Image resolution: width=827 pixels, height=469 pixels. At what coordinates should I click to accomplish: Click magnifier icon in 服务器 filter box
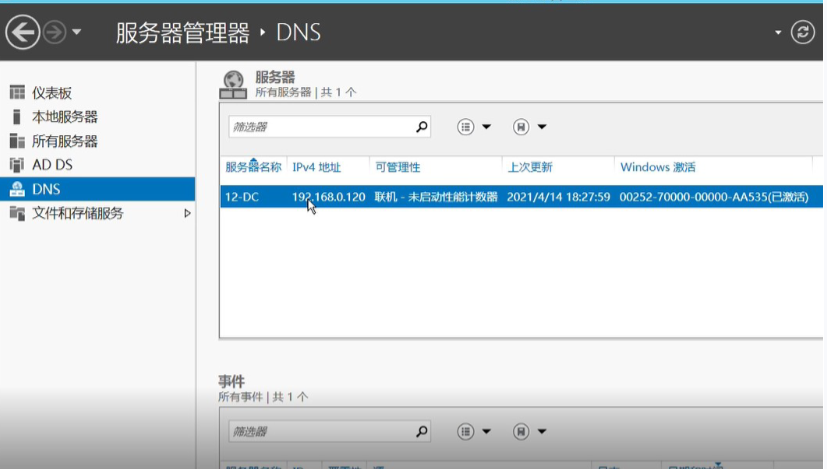[x=421, y=127]
